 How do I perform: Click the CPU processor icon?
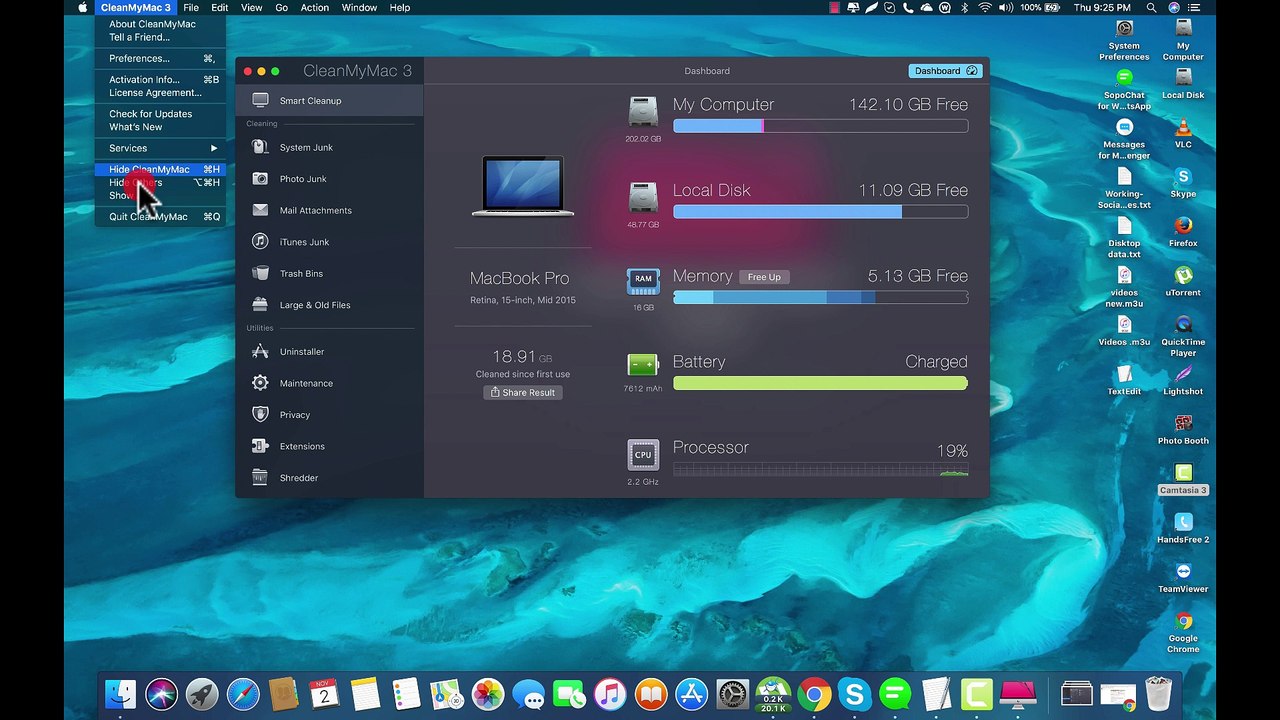(x=643, y=455)
